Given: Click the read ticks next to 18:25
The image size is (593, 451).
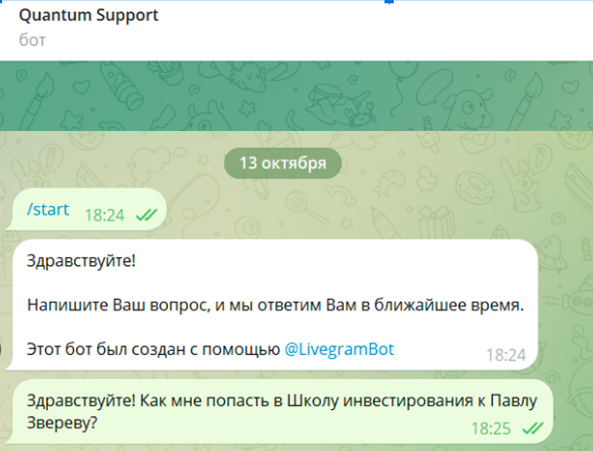Looking at the screenshot, I should [x=532, y=428].
